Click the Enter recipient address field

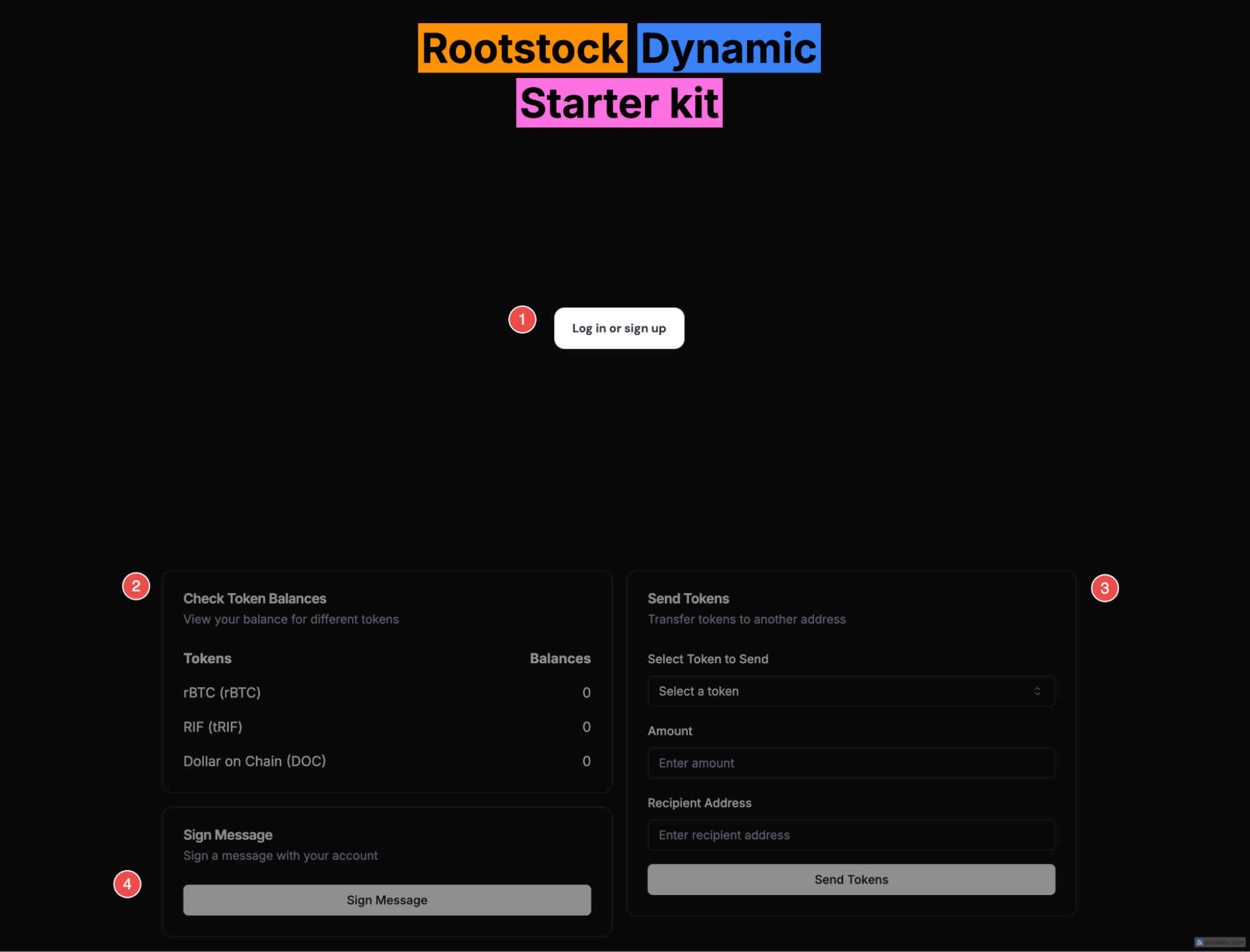pos(850,834)
